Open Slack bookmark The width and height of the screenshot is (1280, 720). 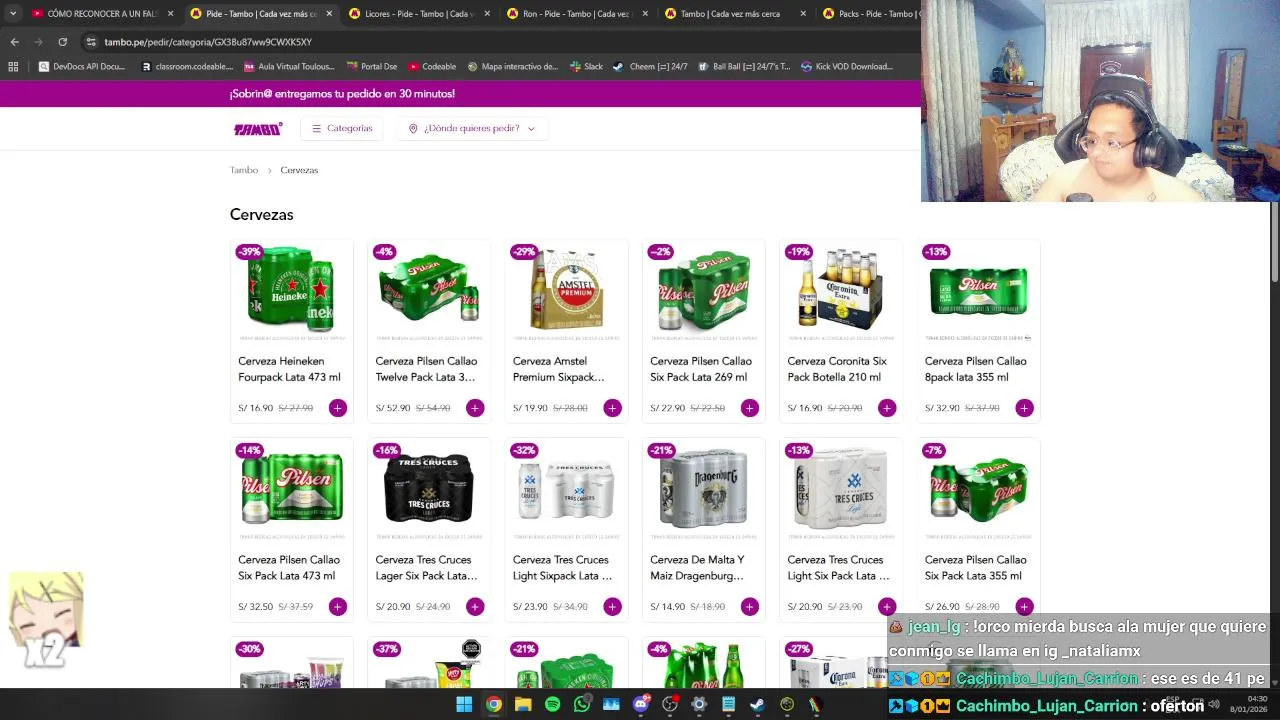click(x=586, y=67)
